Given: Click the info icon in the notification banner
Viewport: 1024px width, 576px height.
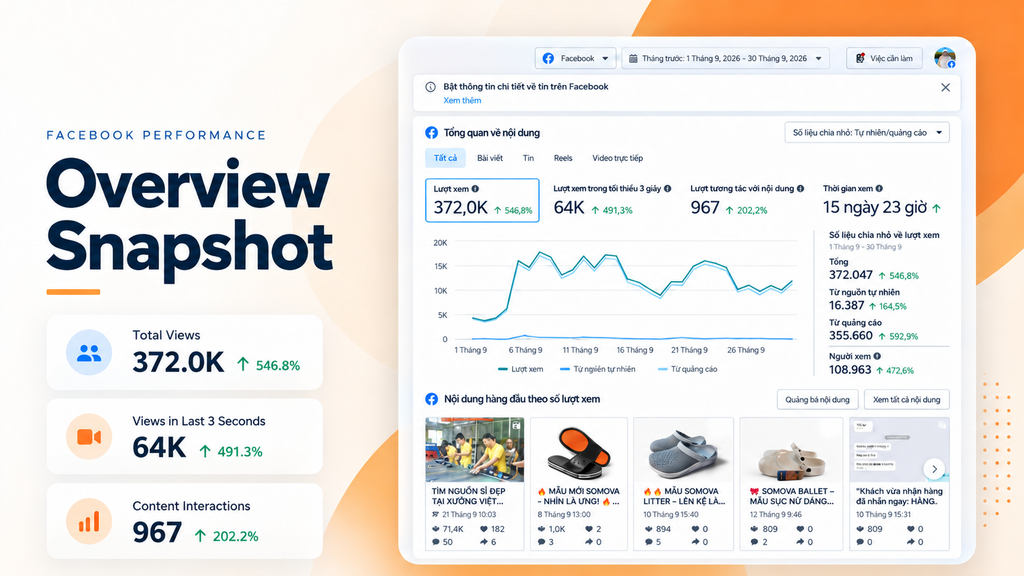Looking at the screenshot, I should point(430,87).
